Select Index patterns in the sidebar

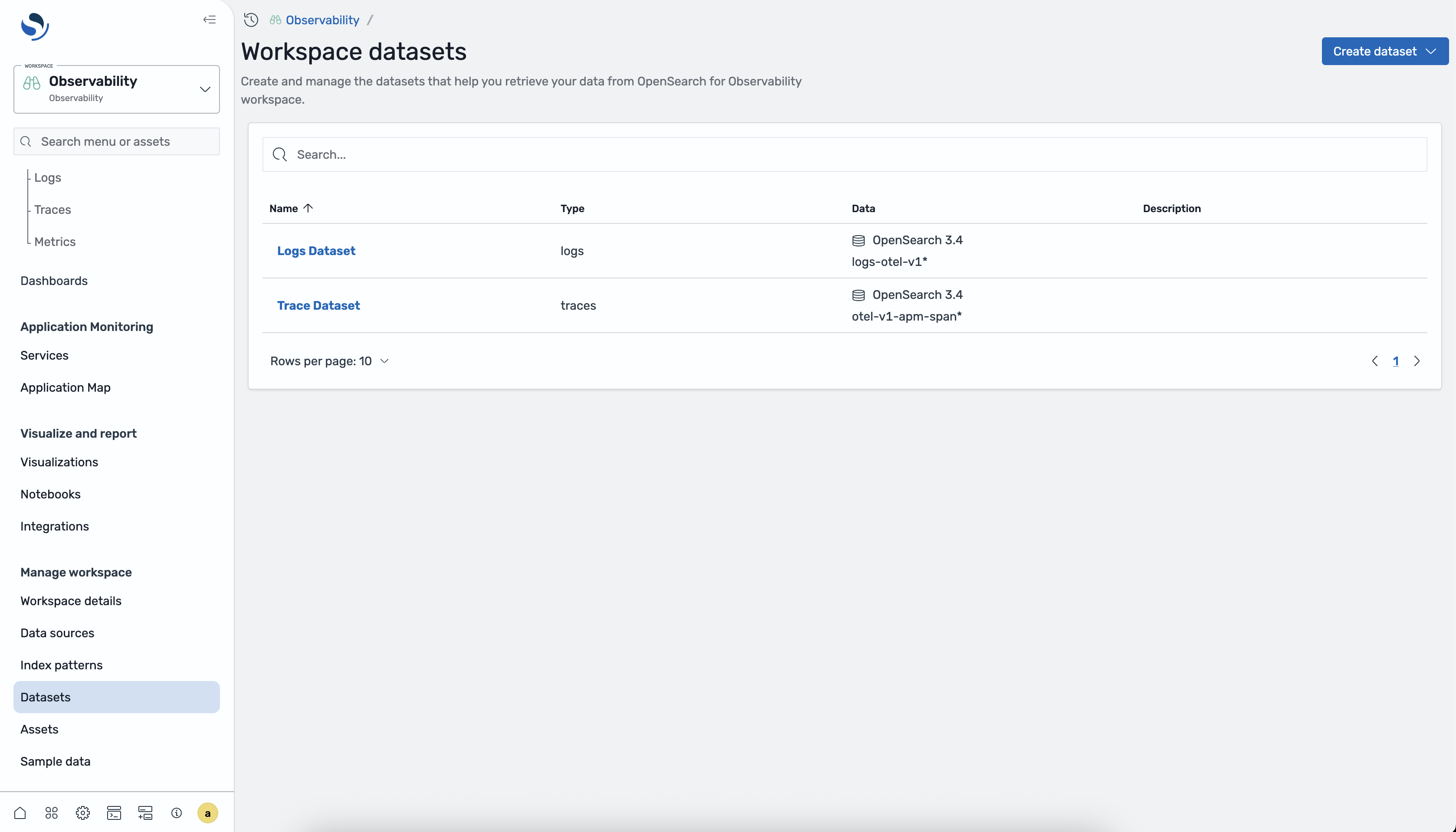(61, 665)
